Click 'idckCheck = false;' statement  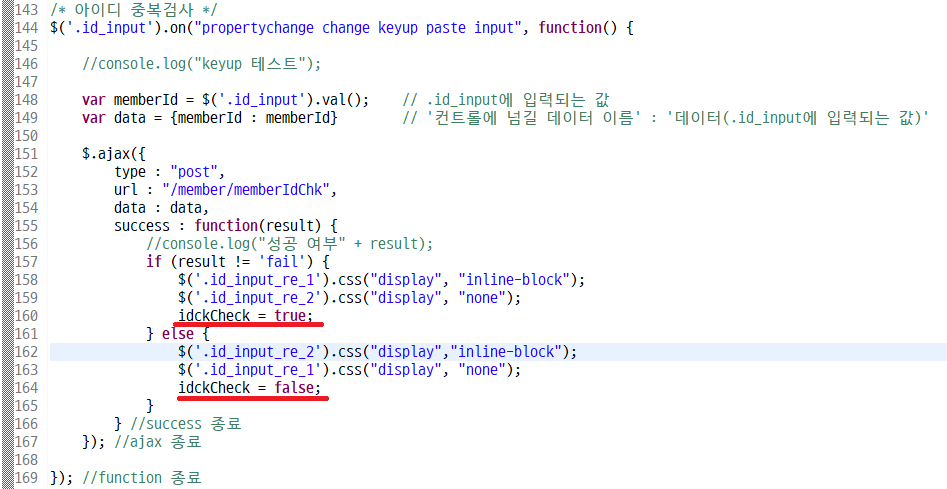click(x=250, y=388)
